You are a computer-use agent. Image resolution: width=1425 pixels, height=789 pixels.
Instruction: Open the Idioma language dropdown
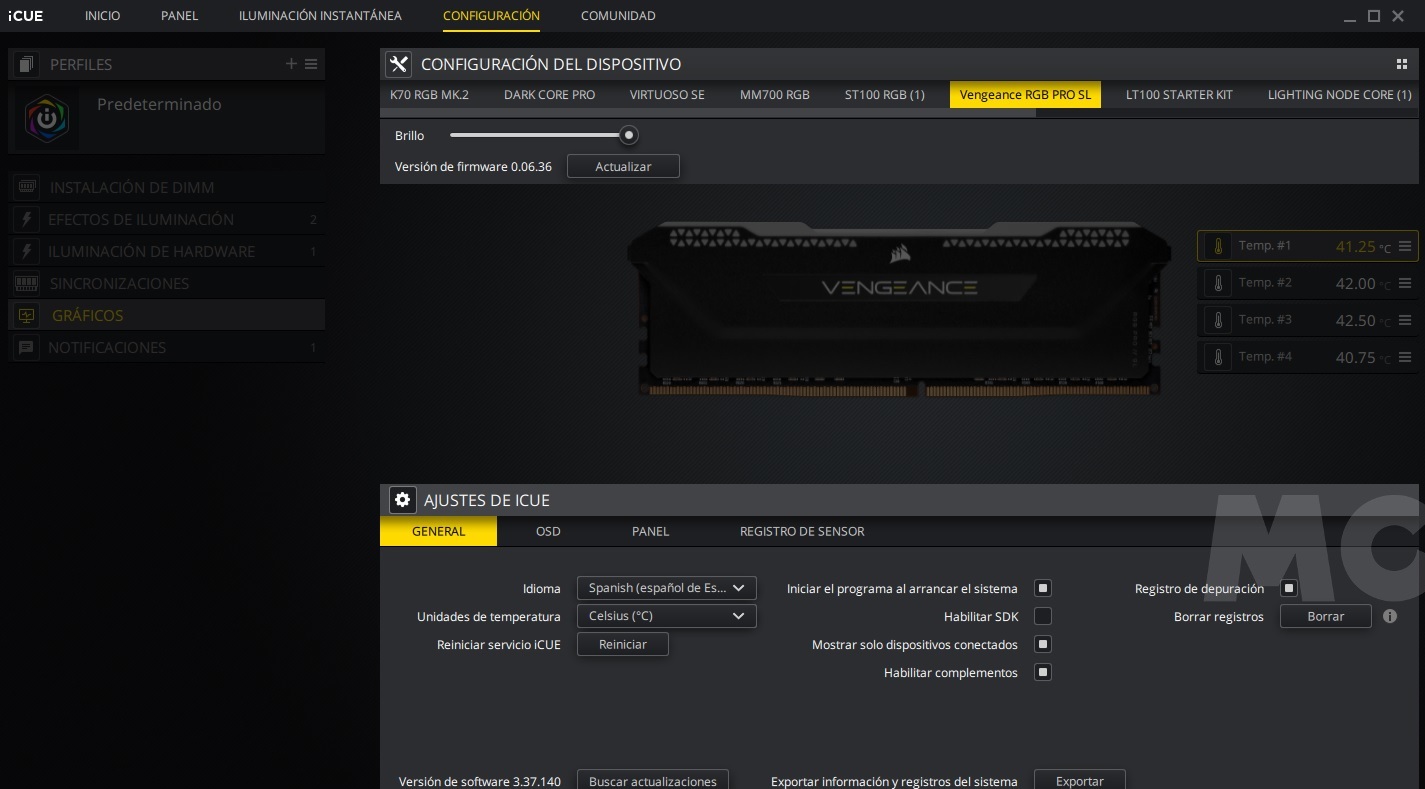(x=666, y=588)
